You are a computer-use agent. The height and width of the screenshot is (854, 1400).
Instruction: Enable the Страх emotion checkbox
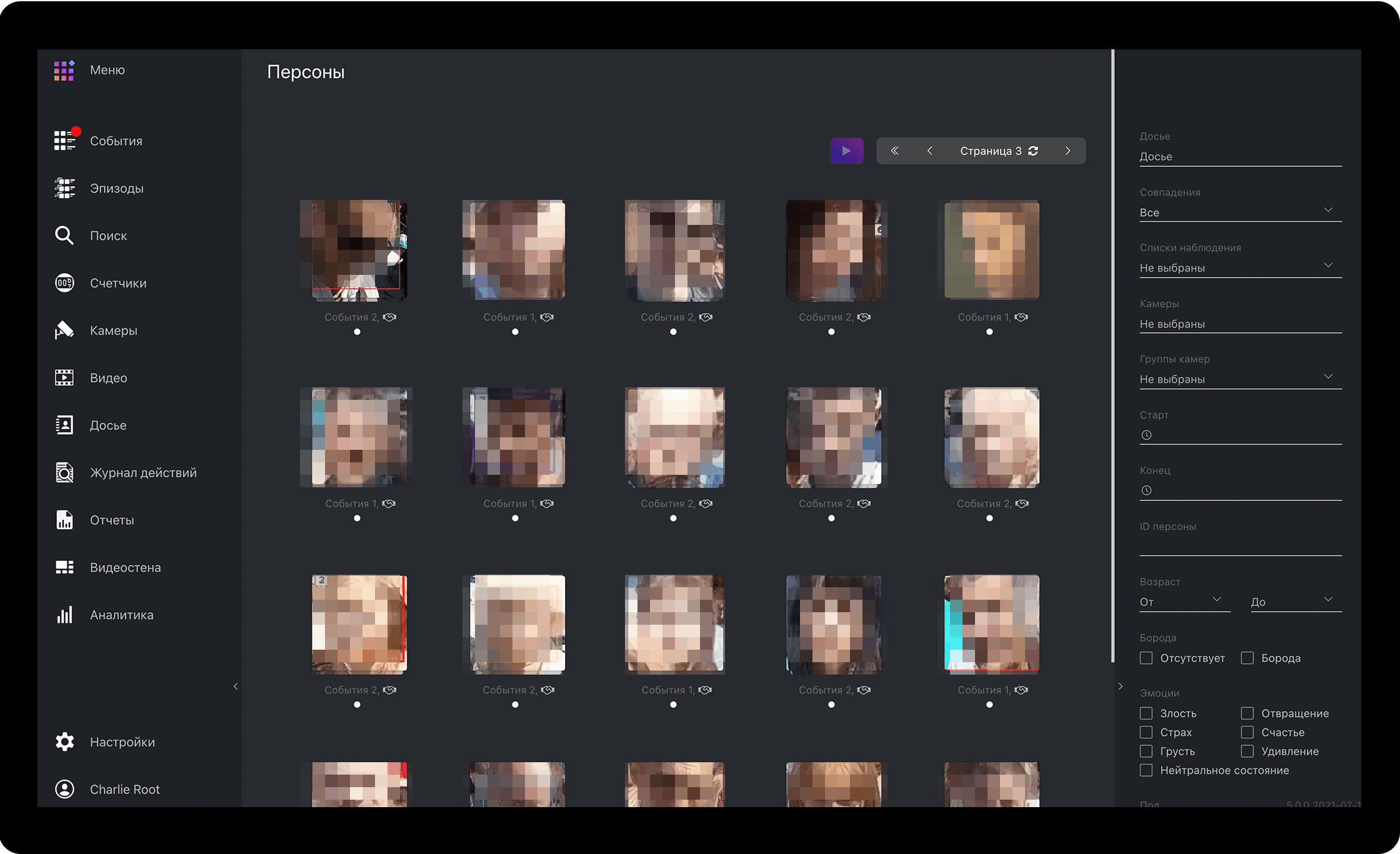point(1146,732)
